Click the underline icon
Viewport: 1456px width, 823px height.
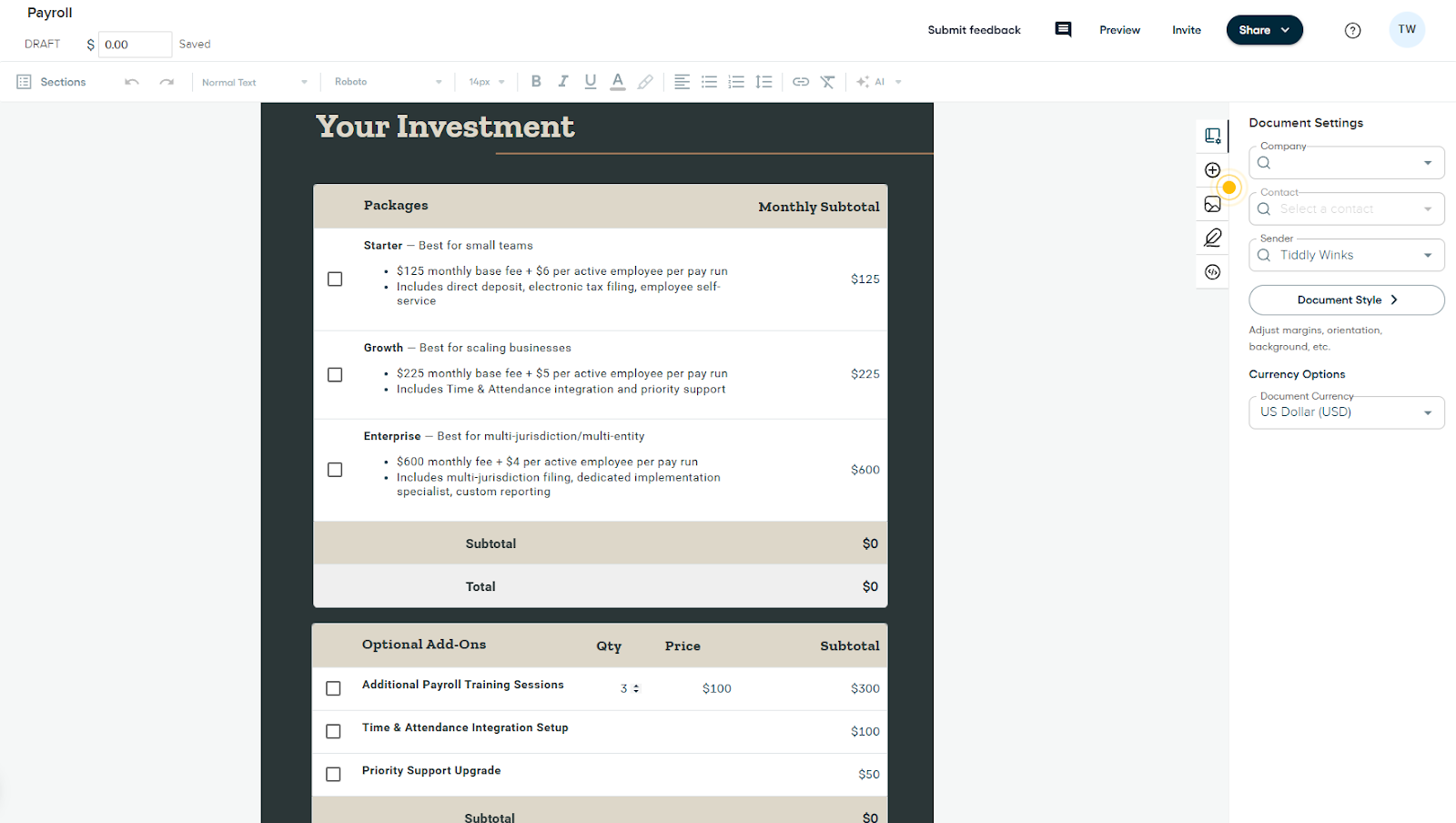pyautogui.click(x=591, y=82)
